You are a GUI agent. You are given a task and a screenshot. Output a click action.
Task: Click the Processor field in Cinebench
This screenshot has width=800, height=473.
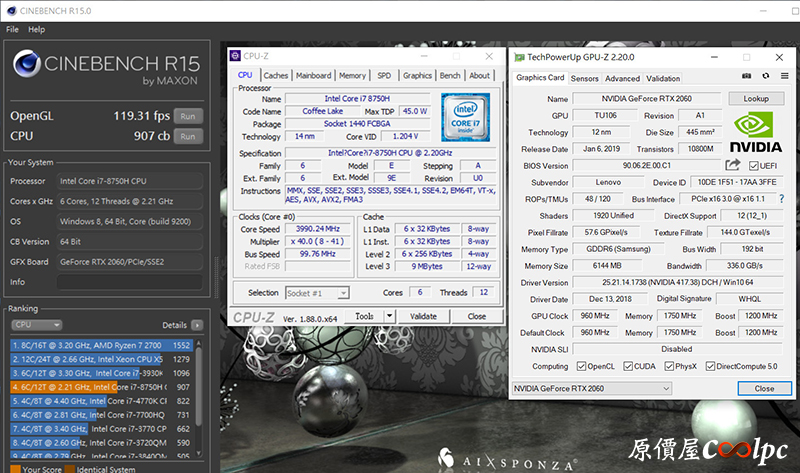(x=130, y=181)
